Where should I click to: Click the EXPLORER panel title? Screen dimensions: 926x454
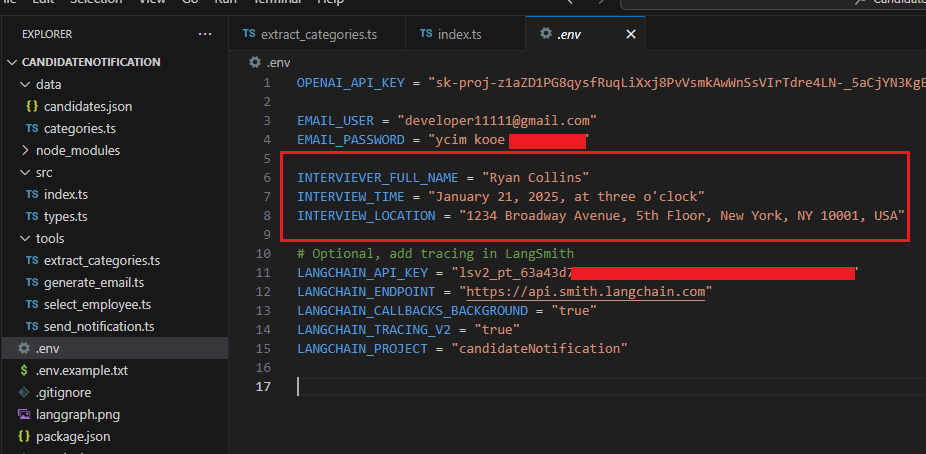(47, 34)
